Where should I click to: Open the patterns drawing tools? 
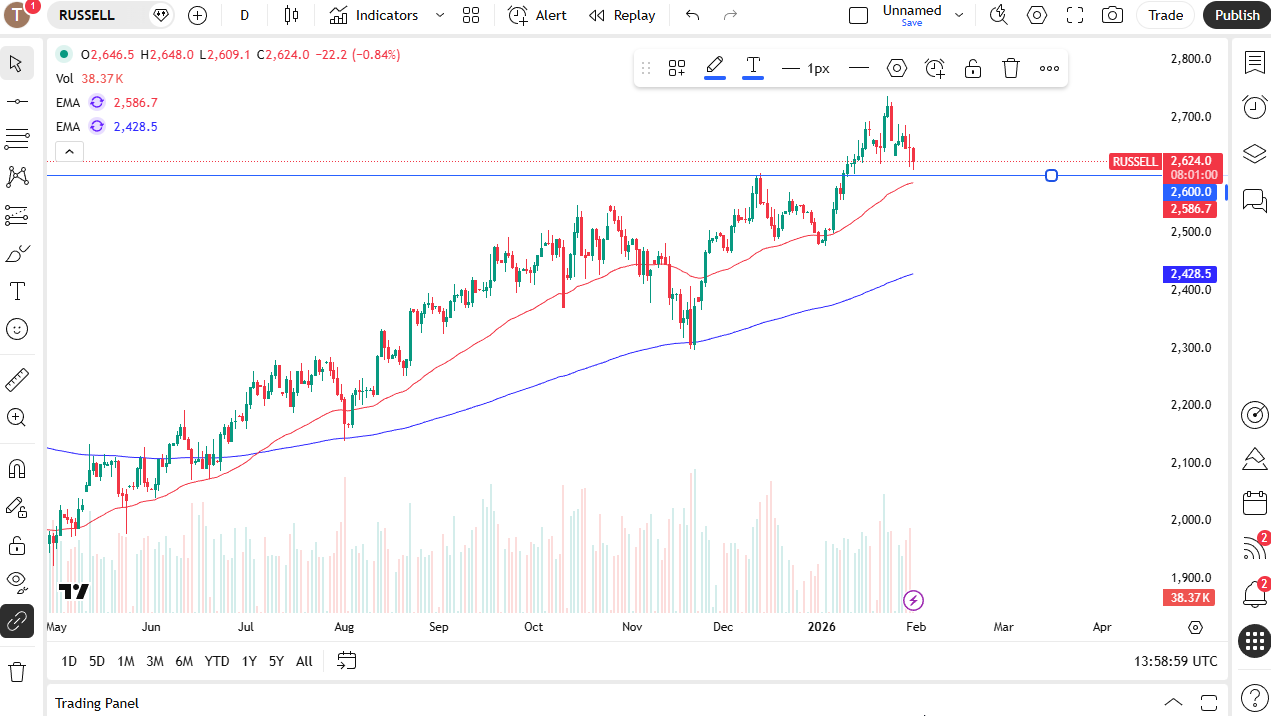click(x=17, y=177)
